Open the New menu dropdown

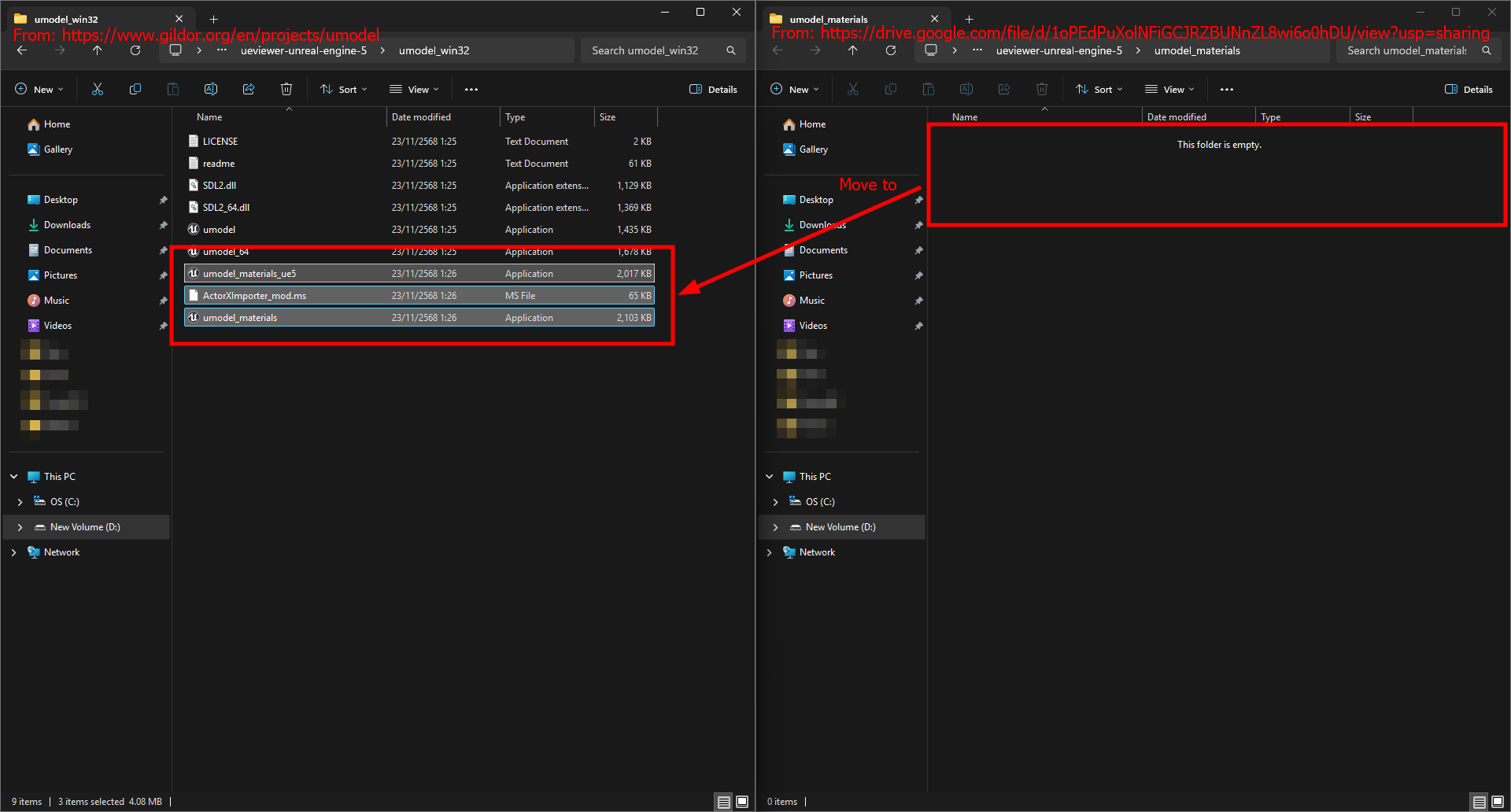click(x=39, y=89)
